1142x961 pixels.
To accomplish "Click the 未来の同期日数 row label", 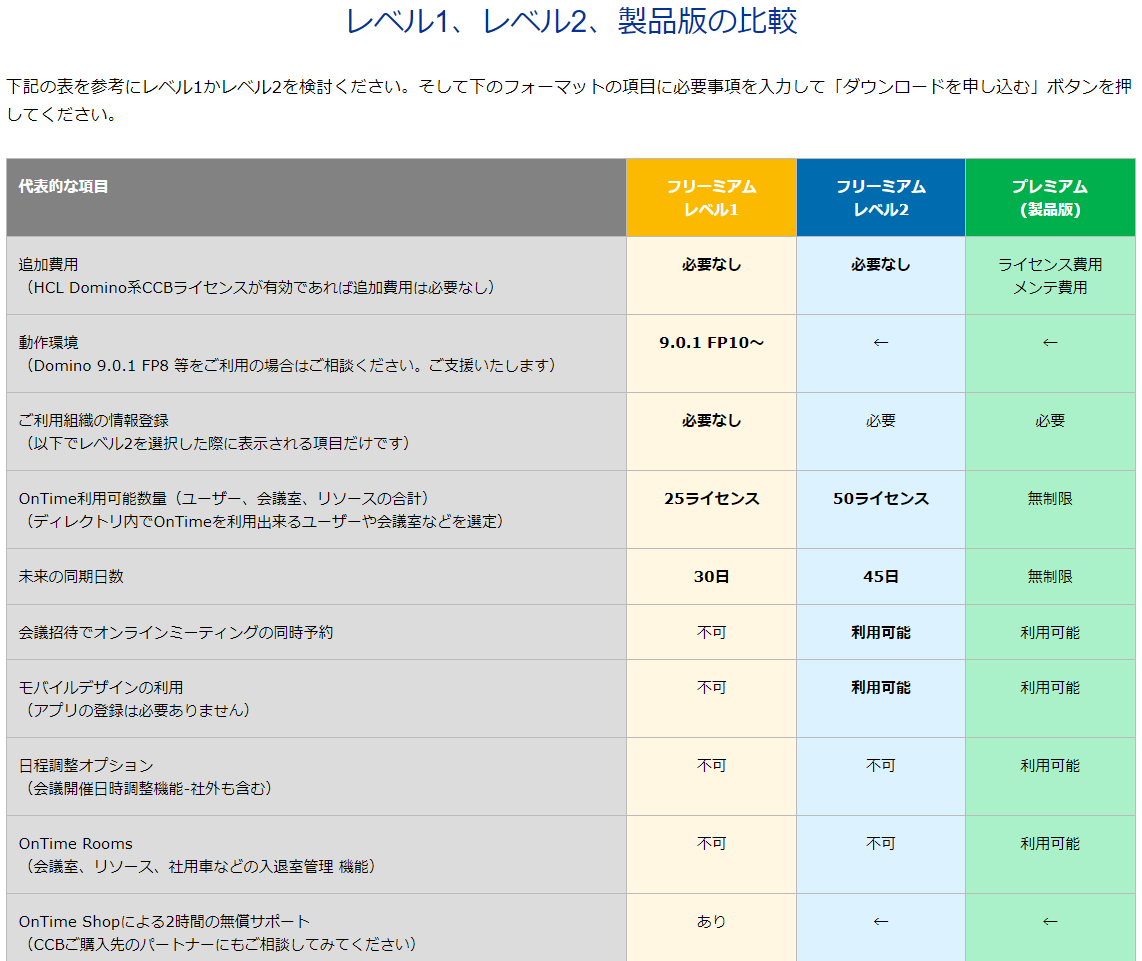I will point(71,576).
